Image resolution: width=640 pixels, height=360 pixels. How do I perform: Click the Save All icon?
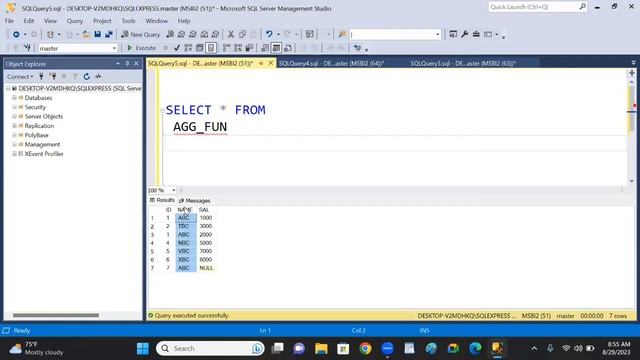[x=109, y=35]
